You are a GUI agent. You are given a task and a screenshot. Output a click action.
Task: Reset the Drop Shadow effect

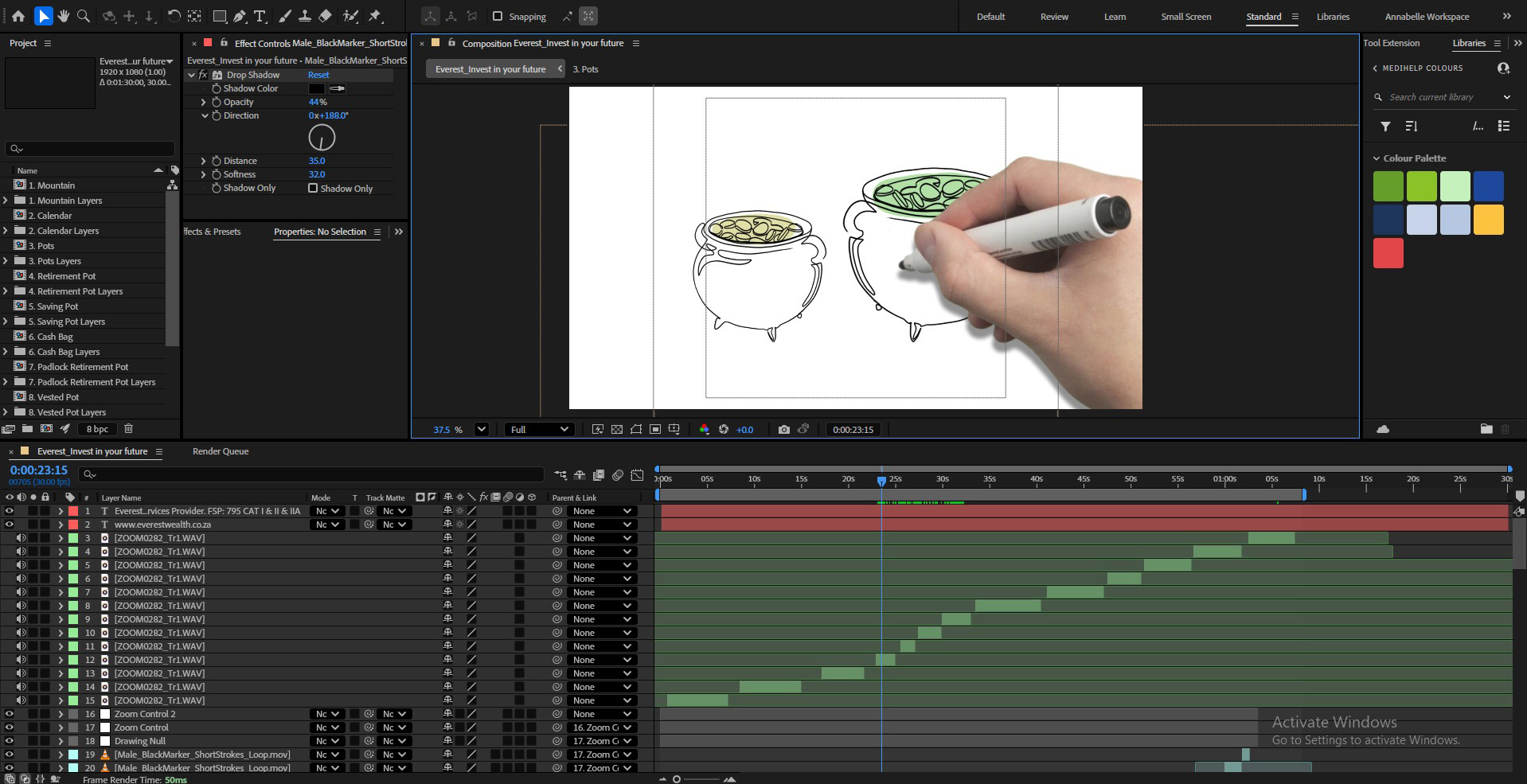tap(318, 75)
